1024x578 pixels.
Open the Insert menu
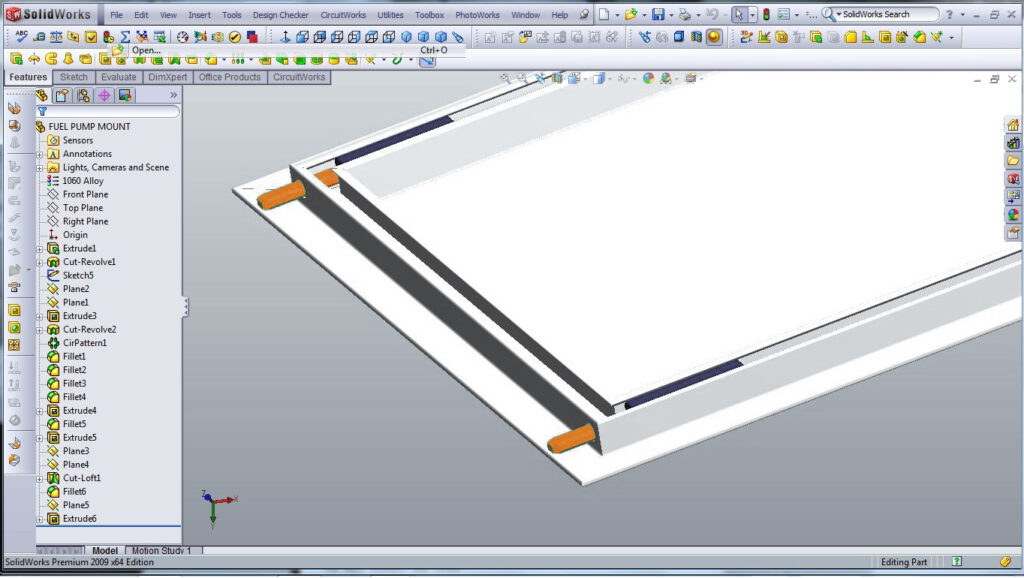[x=199, y=14]
